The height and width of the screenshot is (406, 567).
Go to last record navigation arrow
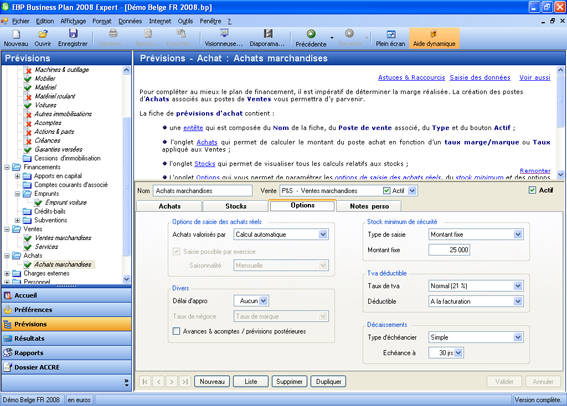(185, 381)
